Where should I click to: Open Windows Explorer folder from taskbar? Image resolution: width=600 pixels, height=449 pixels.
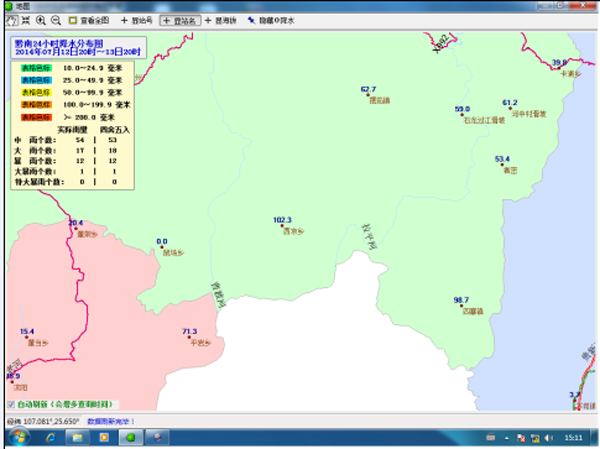click(x=78, y=438)
